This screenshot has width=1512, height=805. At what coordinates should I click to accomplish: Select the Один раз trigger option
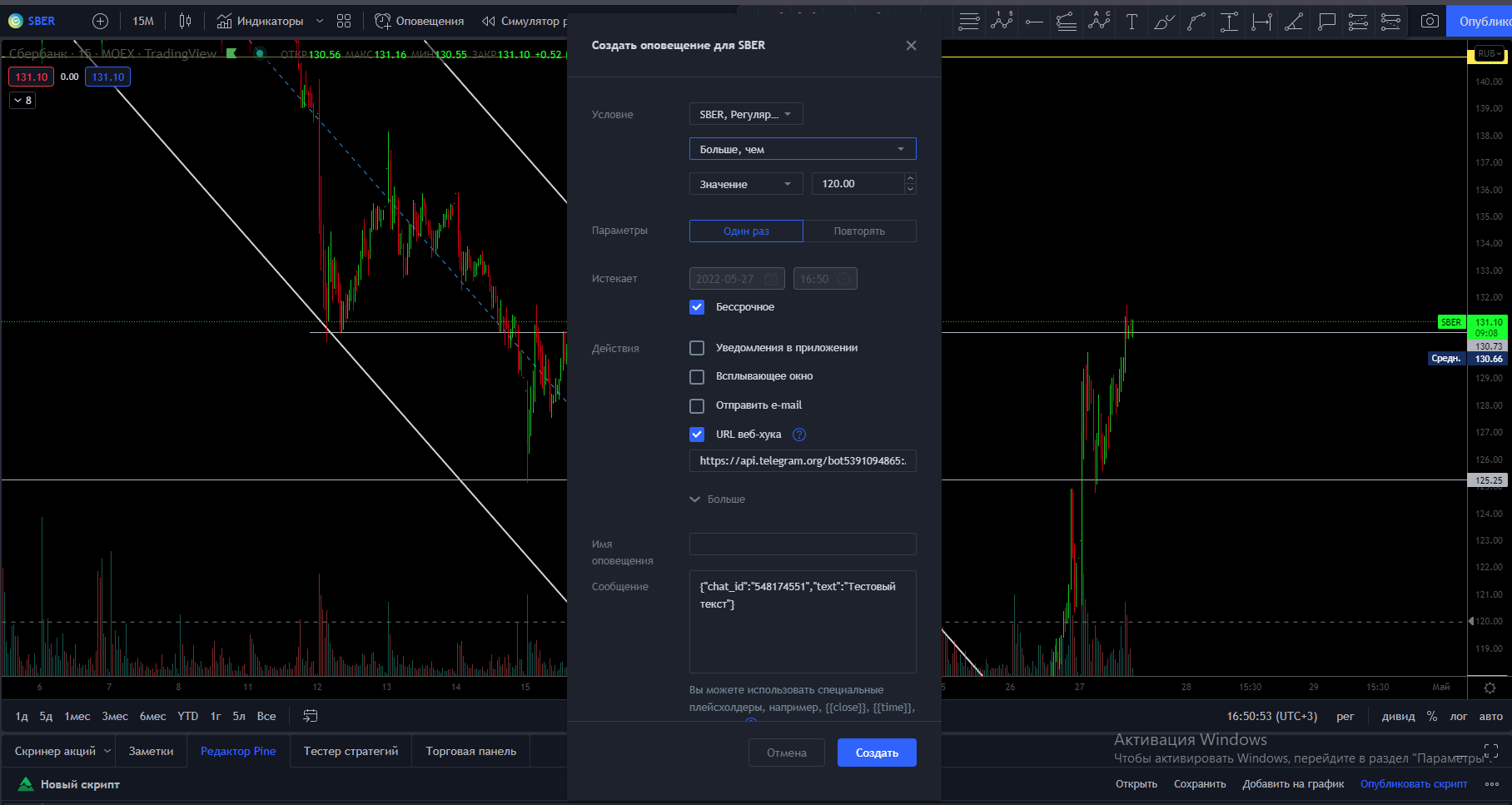(746, 231)
